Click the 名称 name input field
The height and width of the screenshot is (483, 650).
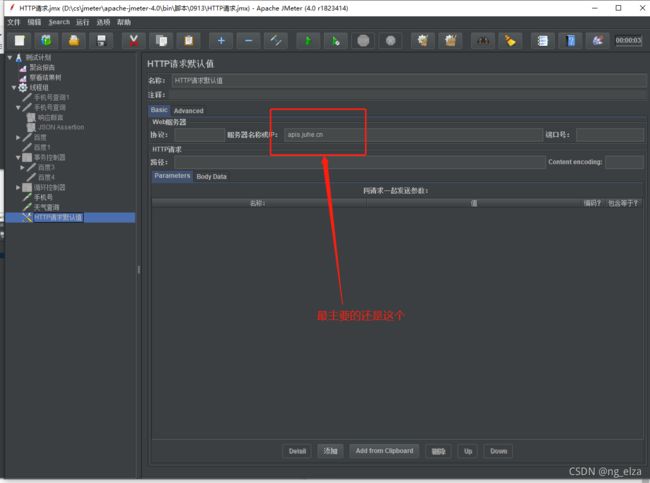click(x=409, y=80)
